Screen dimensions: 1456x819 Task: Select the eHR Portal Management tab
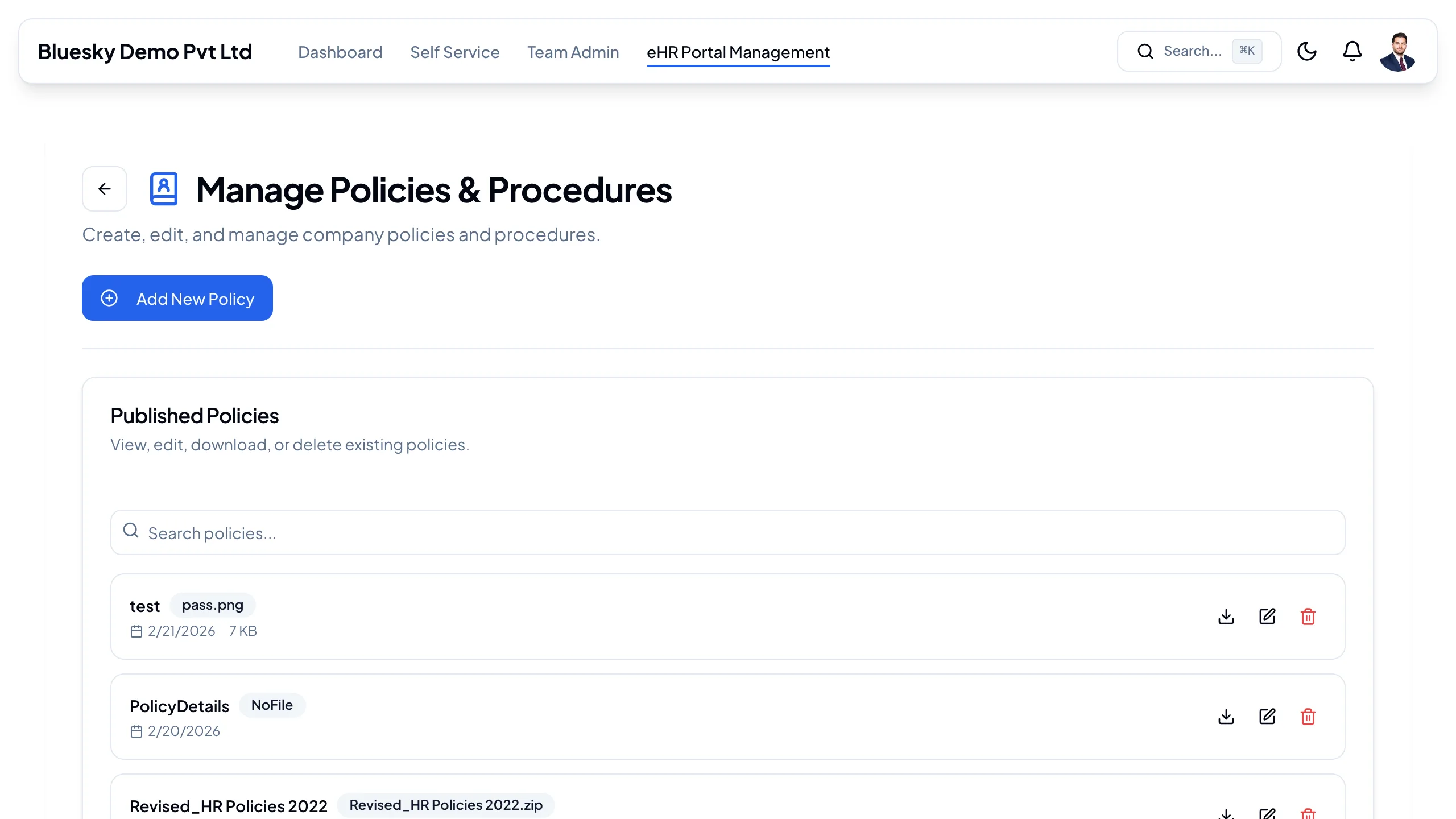click(x=738, y=52)
